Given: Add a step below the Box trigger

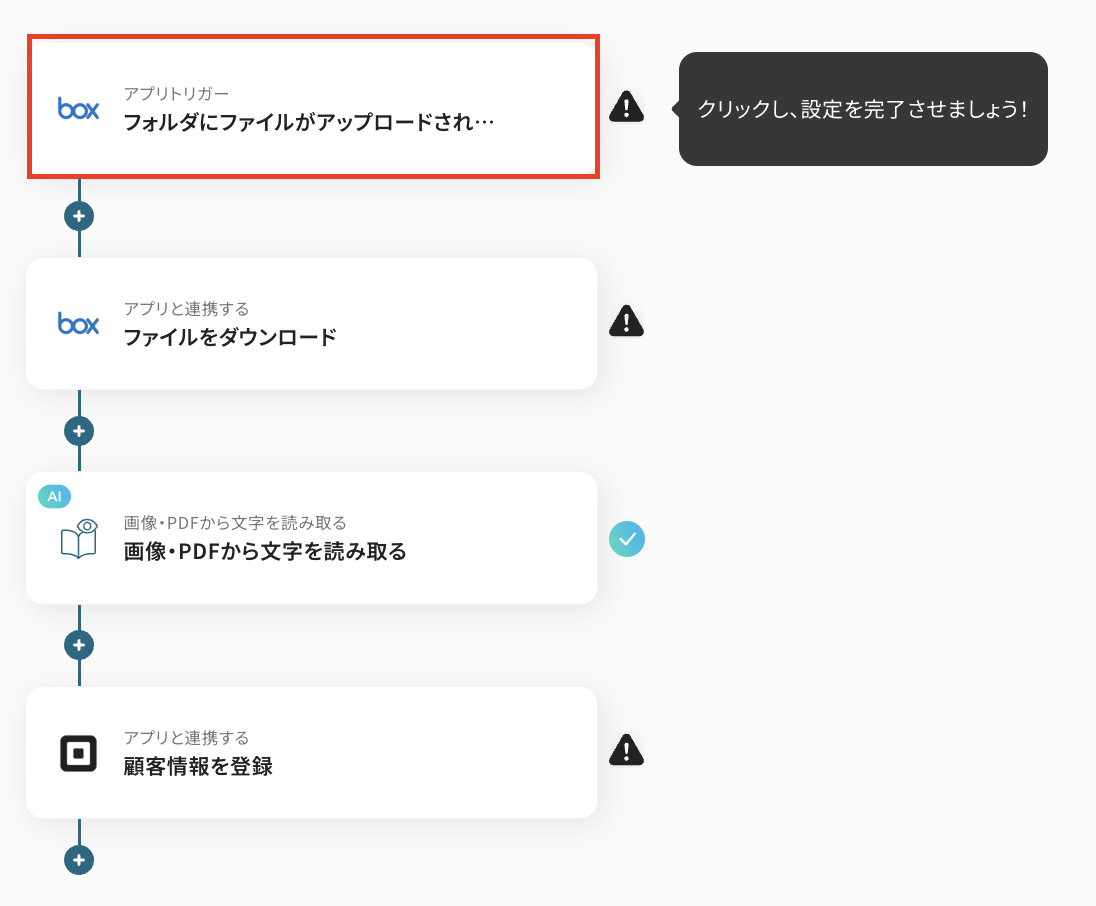Looking at the screenshot, I should [79, 216].
